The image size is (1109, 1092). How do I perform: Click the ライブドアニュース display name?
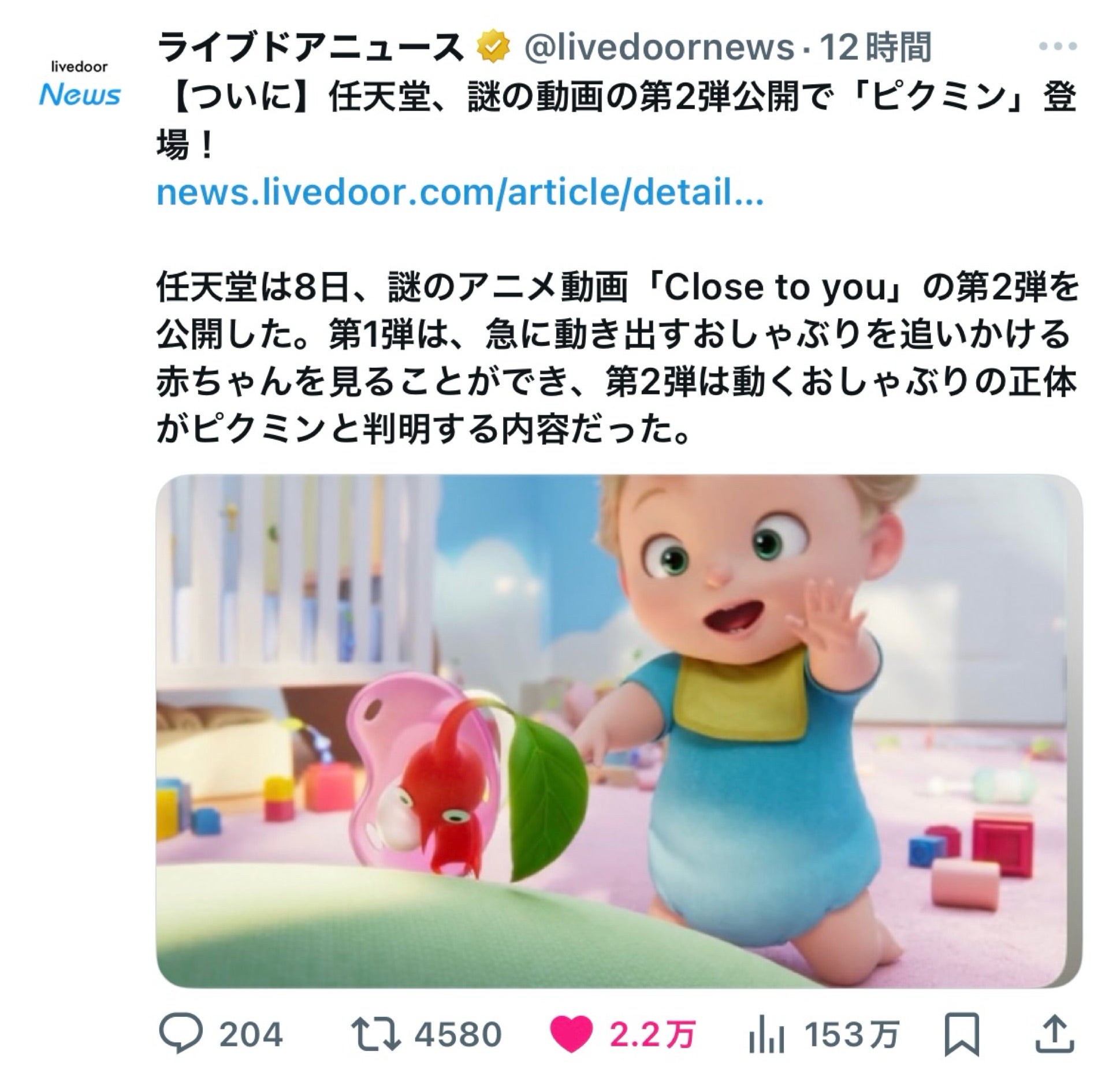point(311,48)
